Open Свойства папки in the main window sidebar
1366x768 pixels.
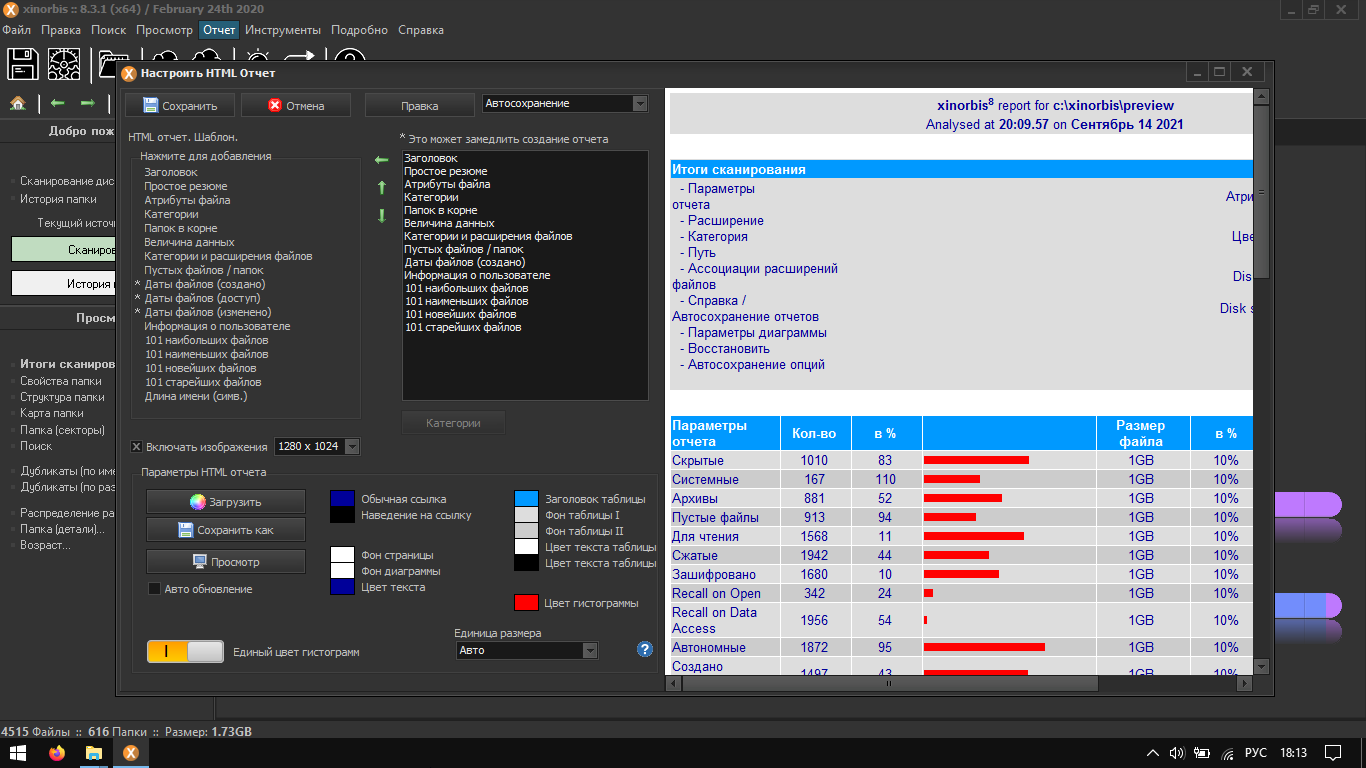(61, 381)
